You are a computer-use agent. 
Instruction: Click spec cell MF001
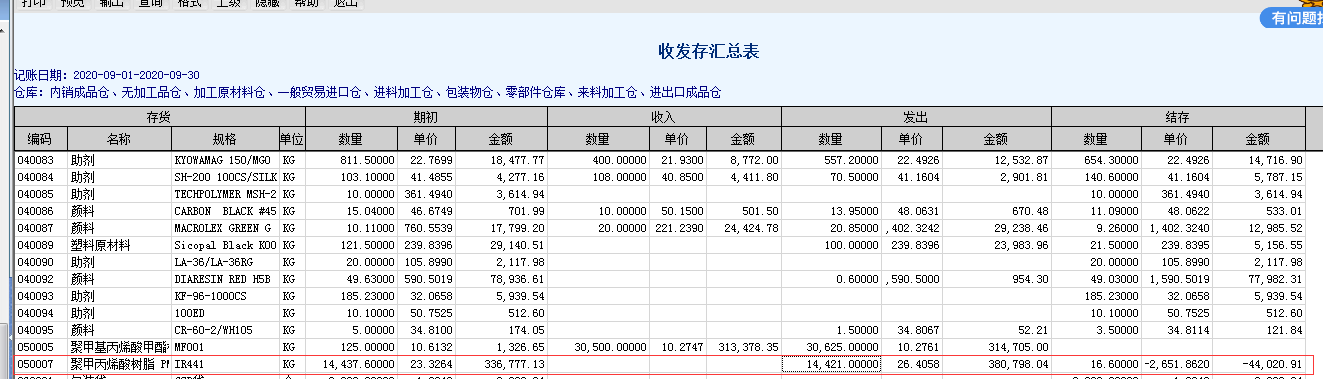[x=225, y=347]
